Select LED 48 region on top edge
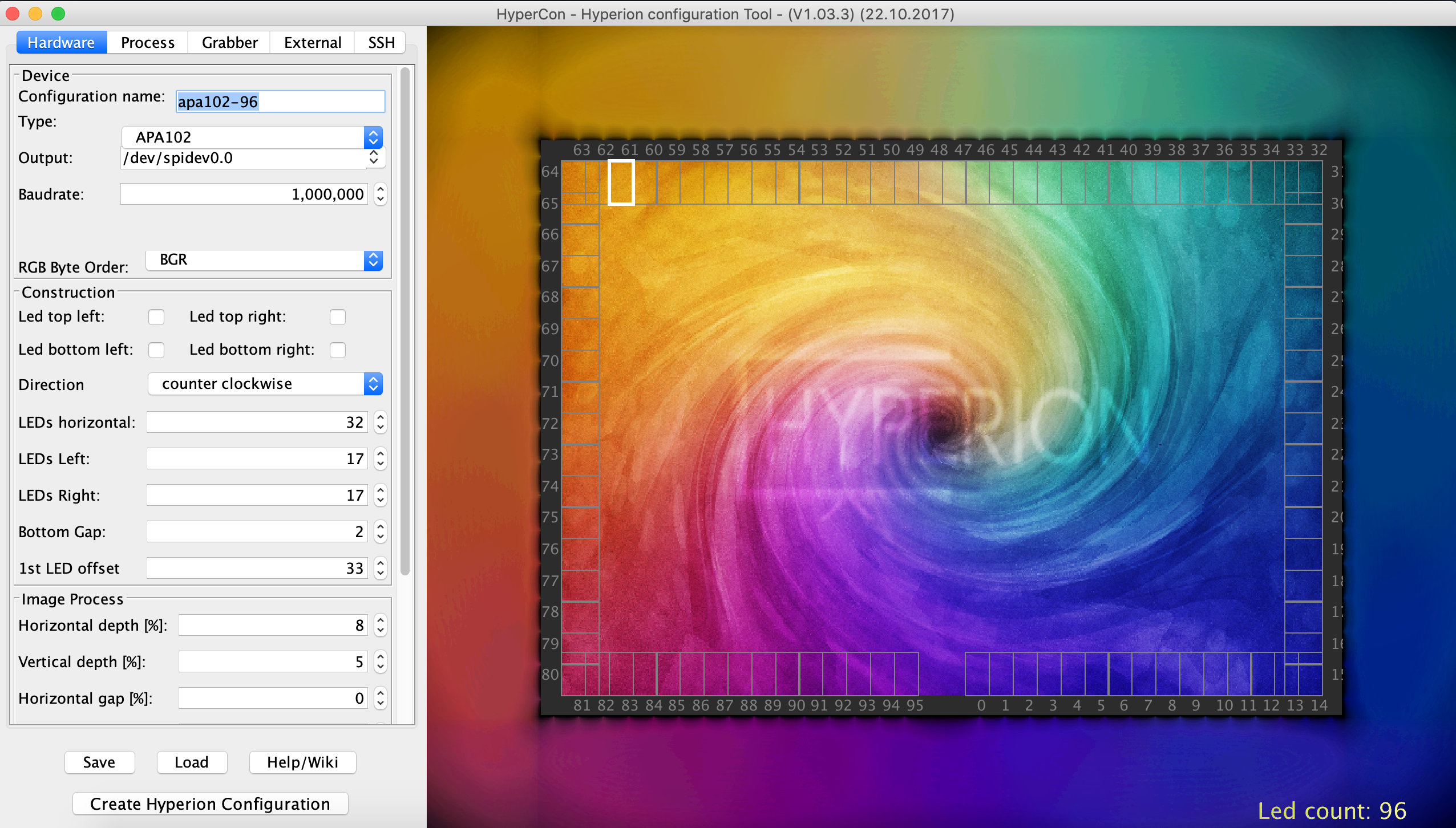 pos(931,182)
